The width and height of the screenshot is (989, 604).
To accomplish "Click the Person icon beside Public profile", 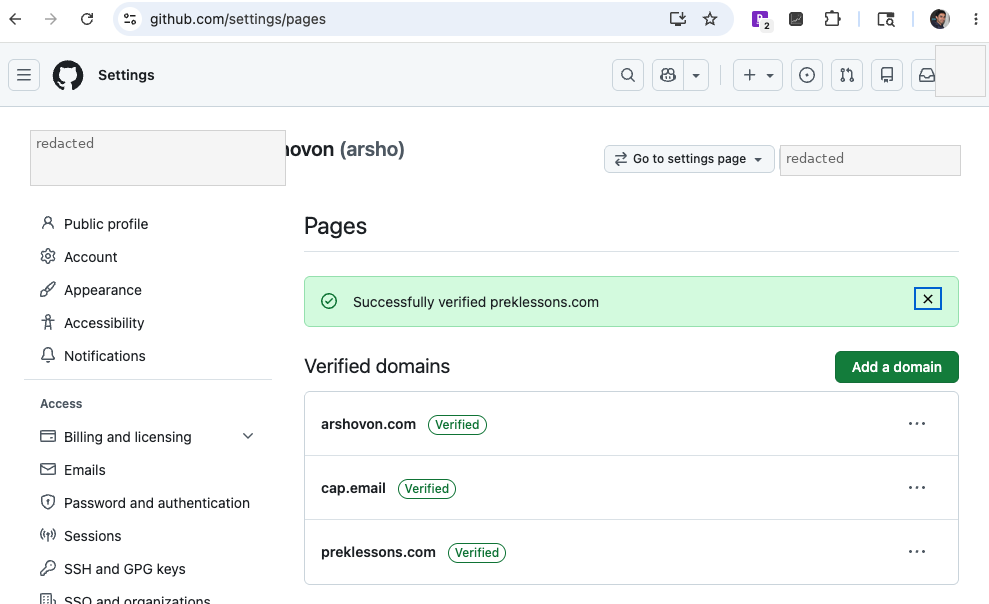I will tap(48, 223).
